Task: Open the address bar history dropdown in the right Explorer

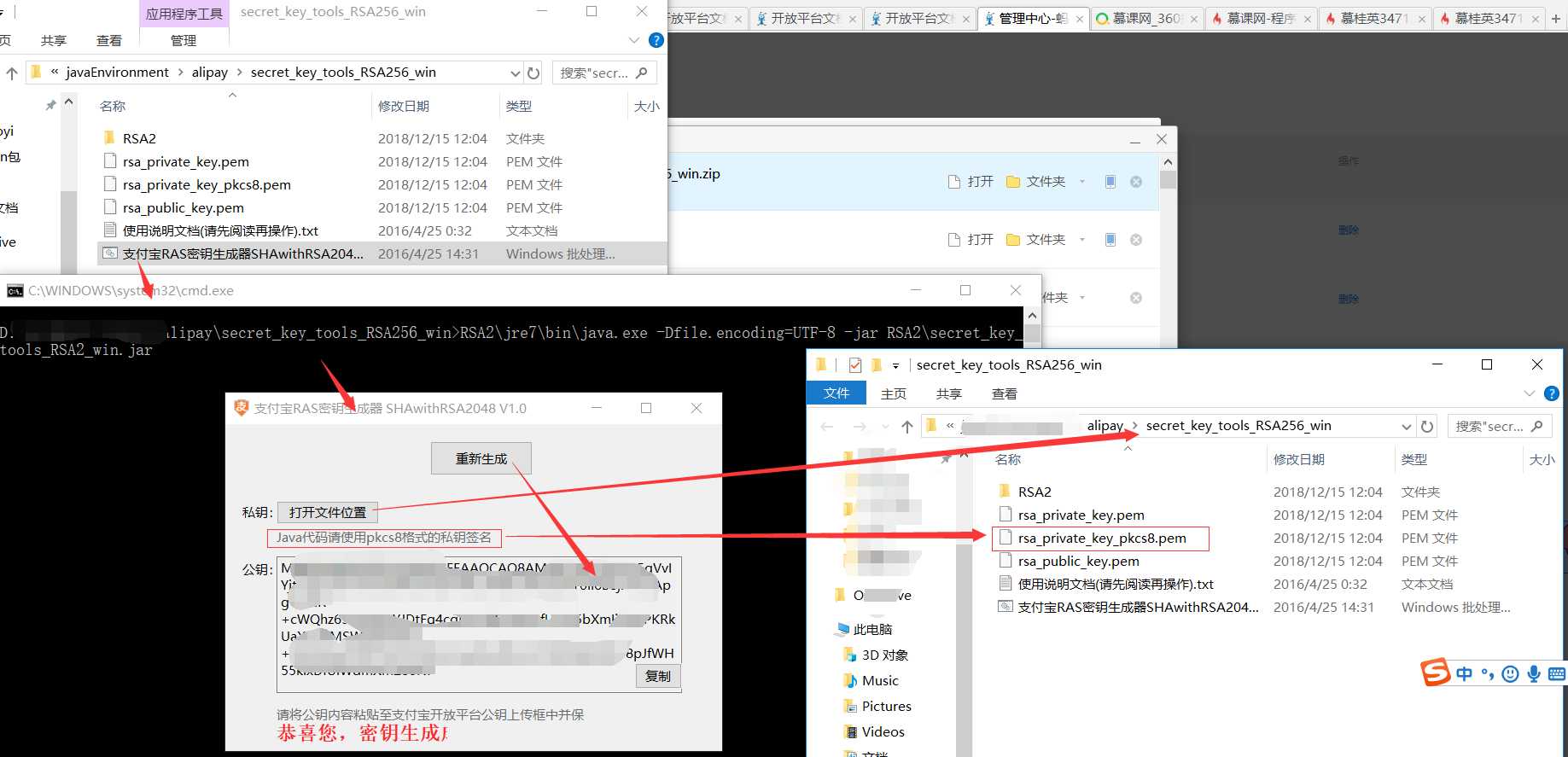Action: [x=1406, y=426]
